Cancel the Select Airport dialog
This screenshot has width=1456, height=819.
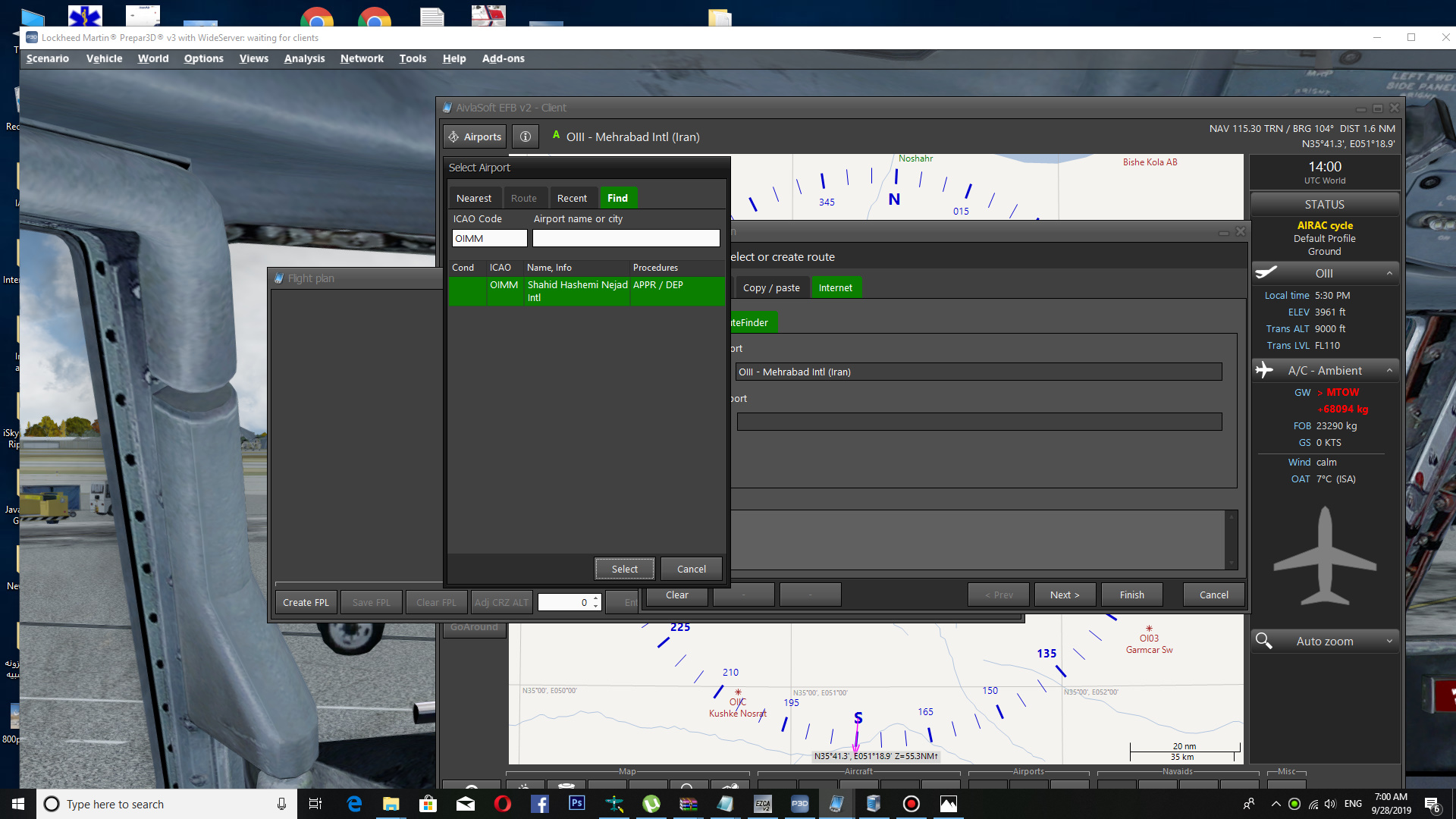(x=692, y=569)
